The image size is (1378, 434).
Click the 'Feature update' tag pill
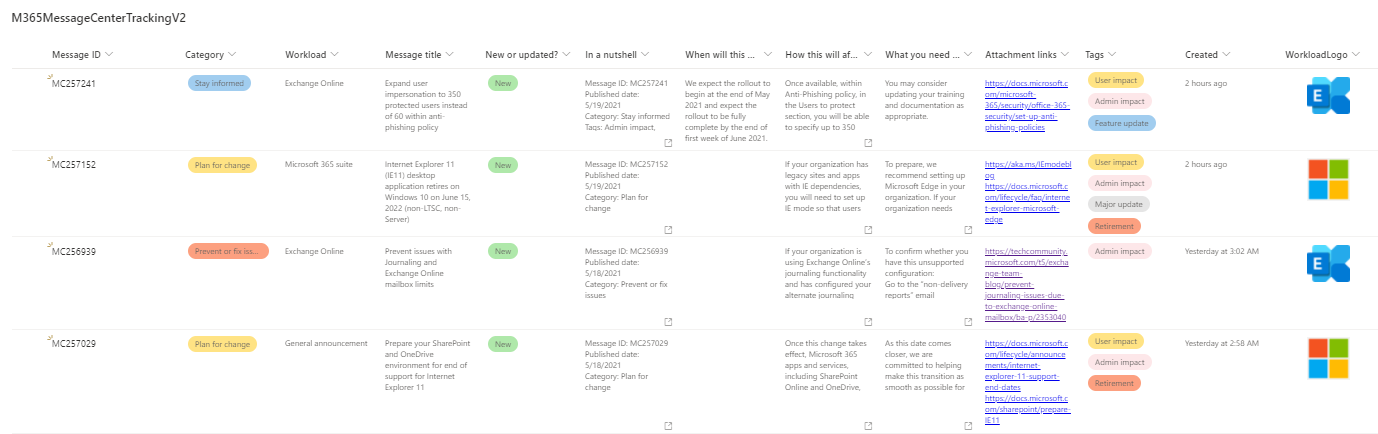(x=1120, y=123)
